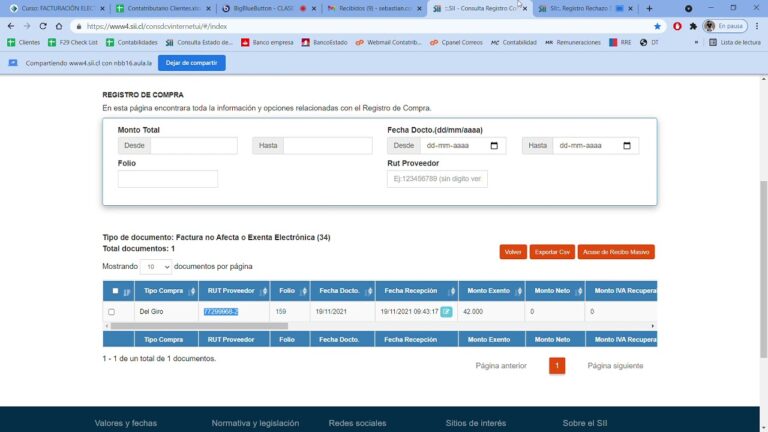Open the Opera extension icon
The image size is (768, 432).
(x=677, y=26)
